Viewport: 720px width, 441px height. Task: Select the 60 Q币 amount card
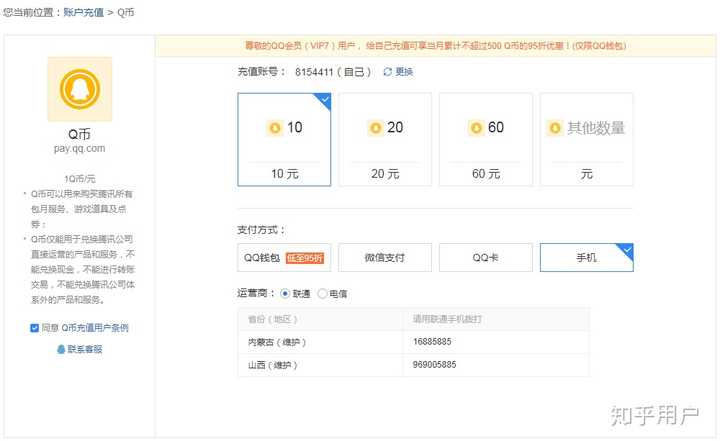486,140
